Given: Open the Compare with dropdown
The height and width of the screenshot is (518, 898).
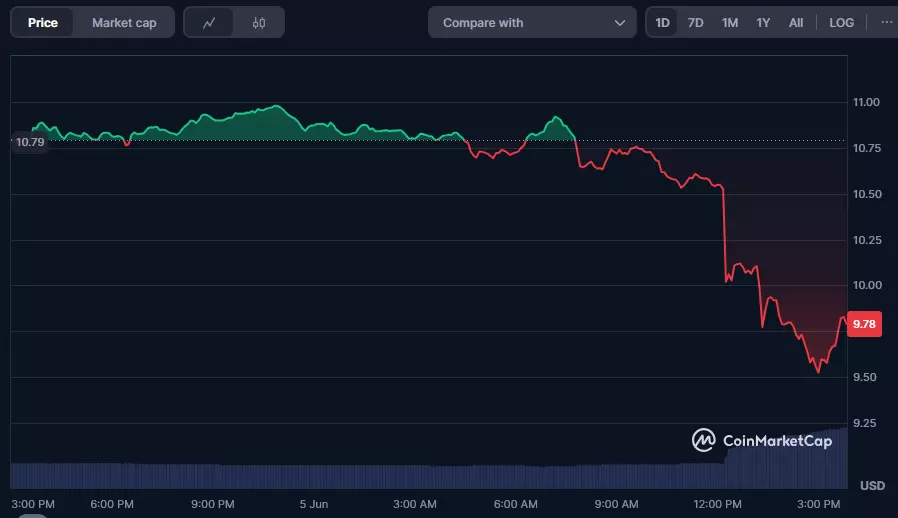Looking at the screenshot, I should (x=532, y=23).
